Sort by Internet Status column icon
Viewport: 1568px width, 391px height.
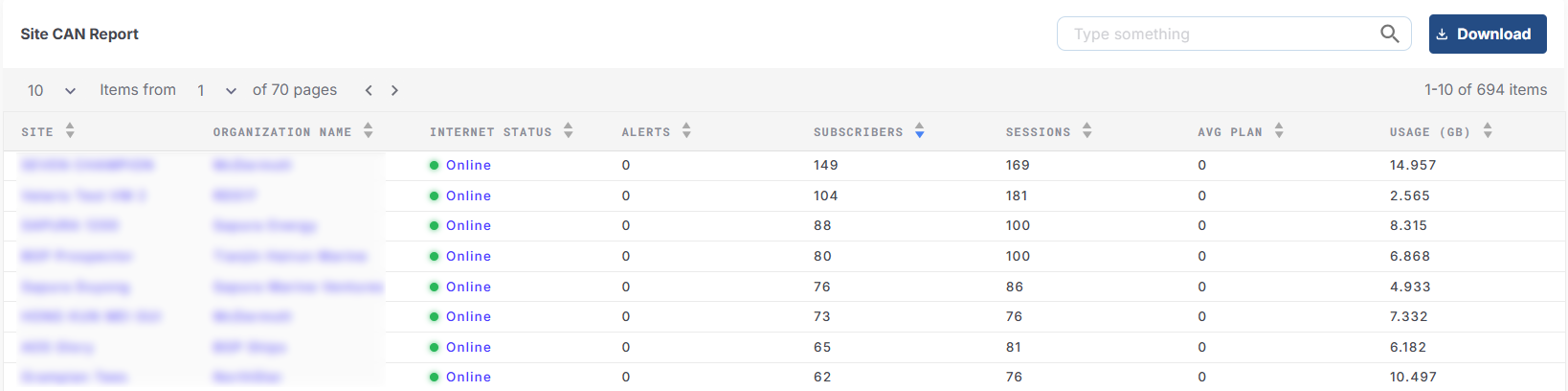pyautogui.click(x=569, y=131)
